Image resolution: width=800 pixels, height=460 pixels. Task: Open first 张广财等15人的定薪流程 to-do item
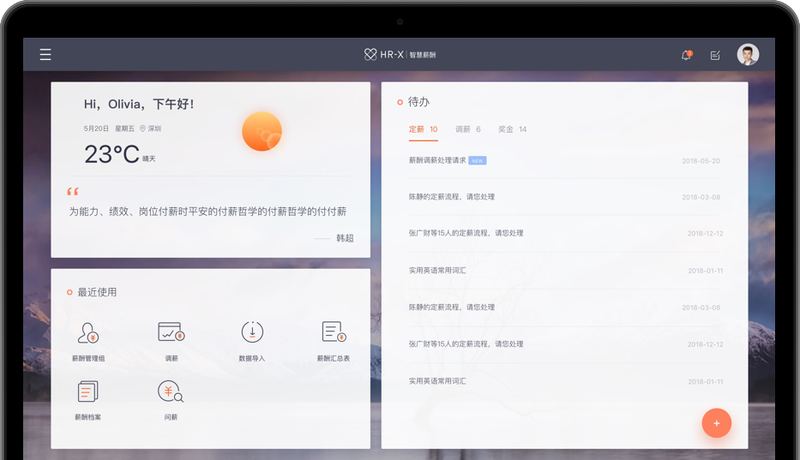click(x=564, y=234)
